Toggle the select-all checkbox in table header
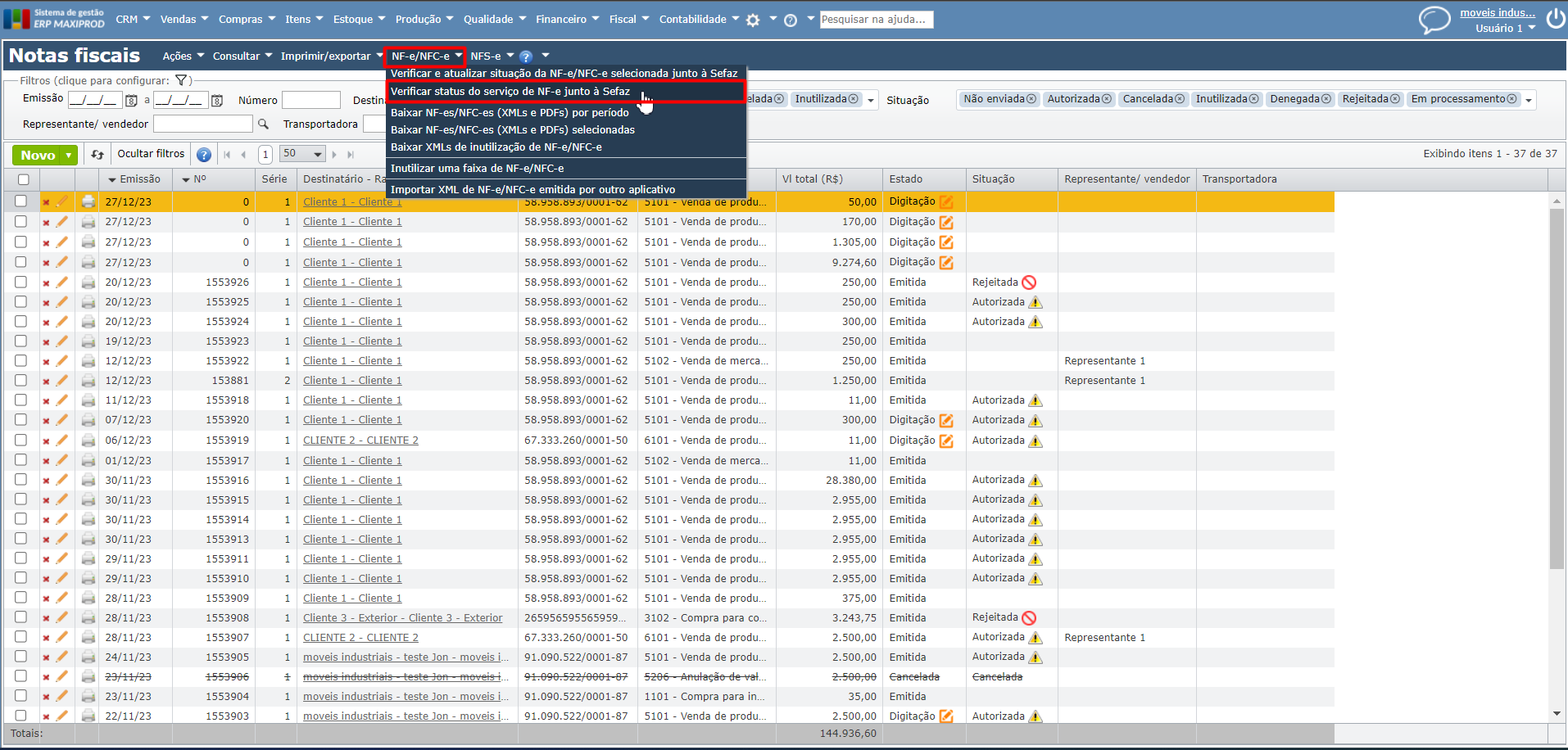This screenshot has height=750, width=1568. pos(23,179)
